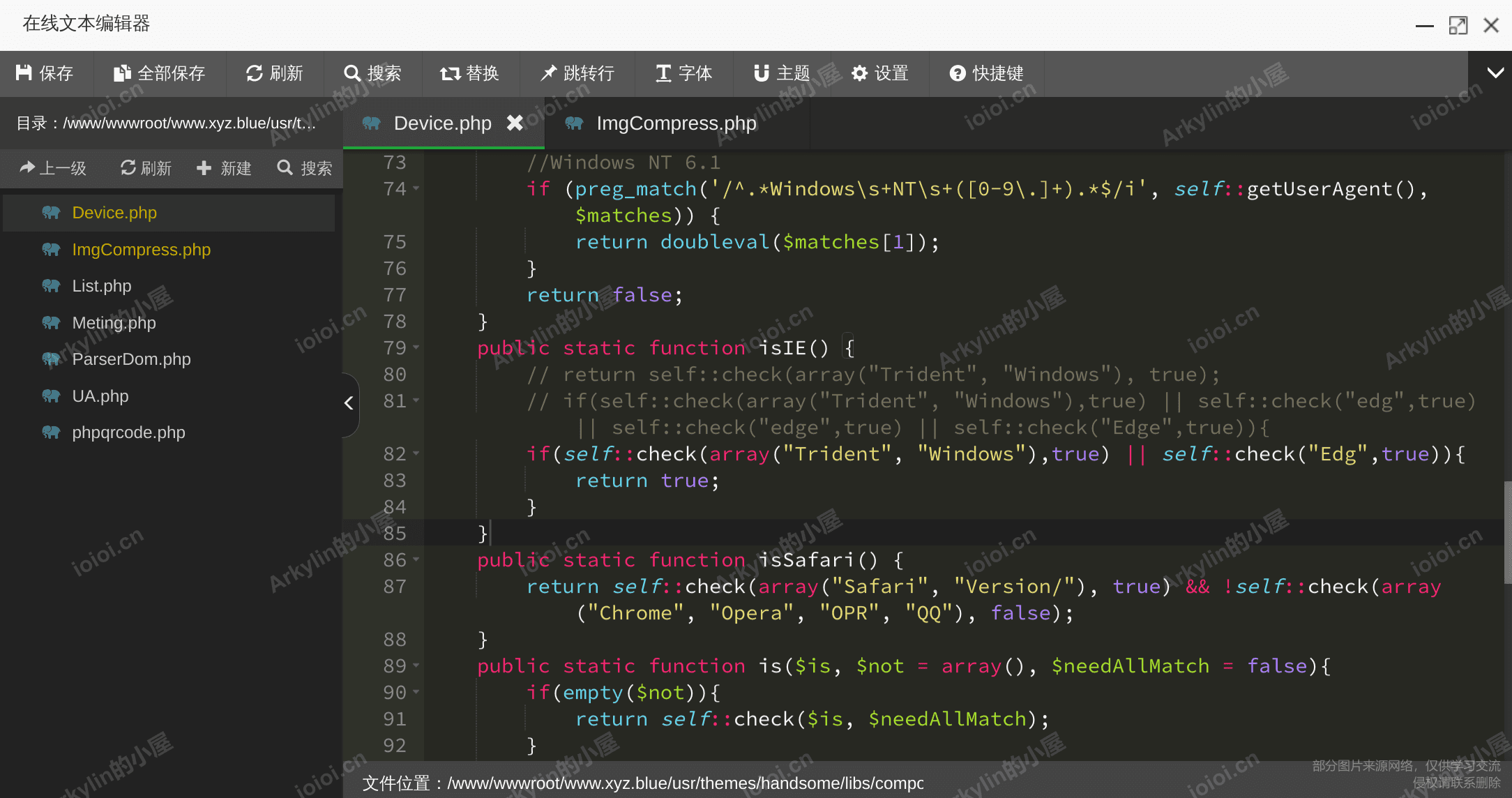
Task: Fold the comment block at line 81
Action: pos(416,400)
